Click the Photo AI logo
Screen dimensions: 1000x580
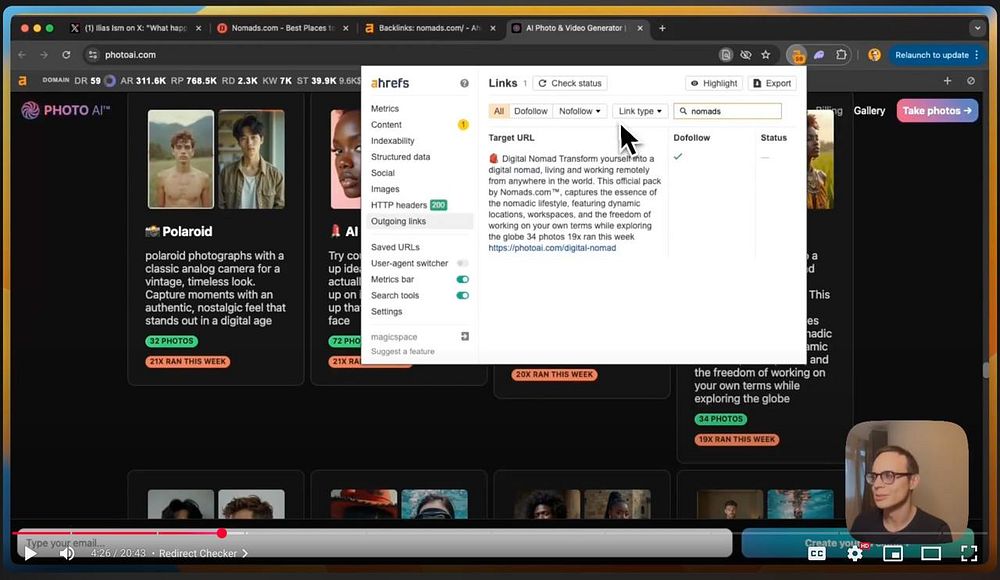click(65, 110)
